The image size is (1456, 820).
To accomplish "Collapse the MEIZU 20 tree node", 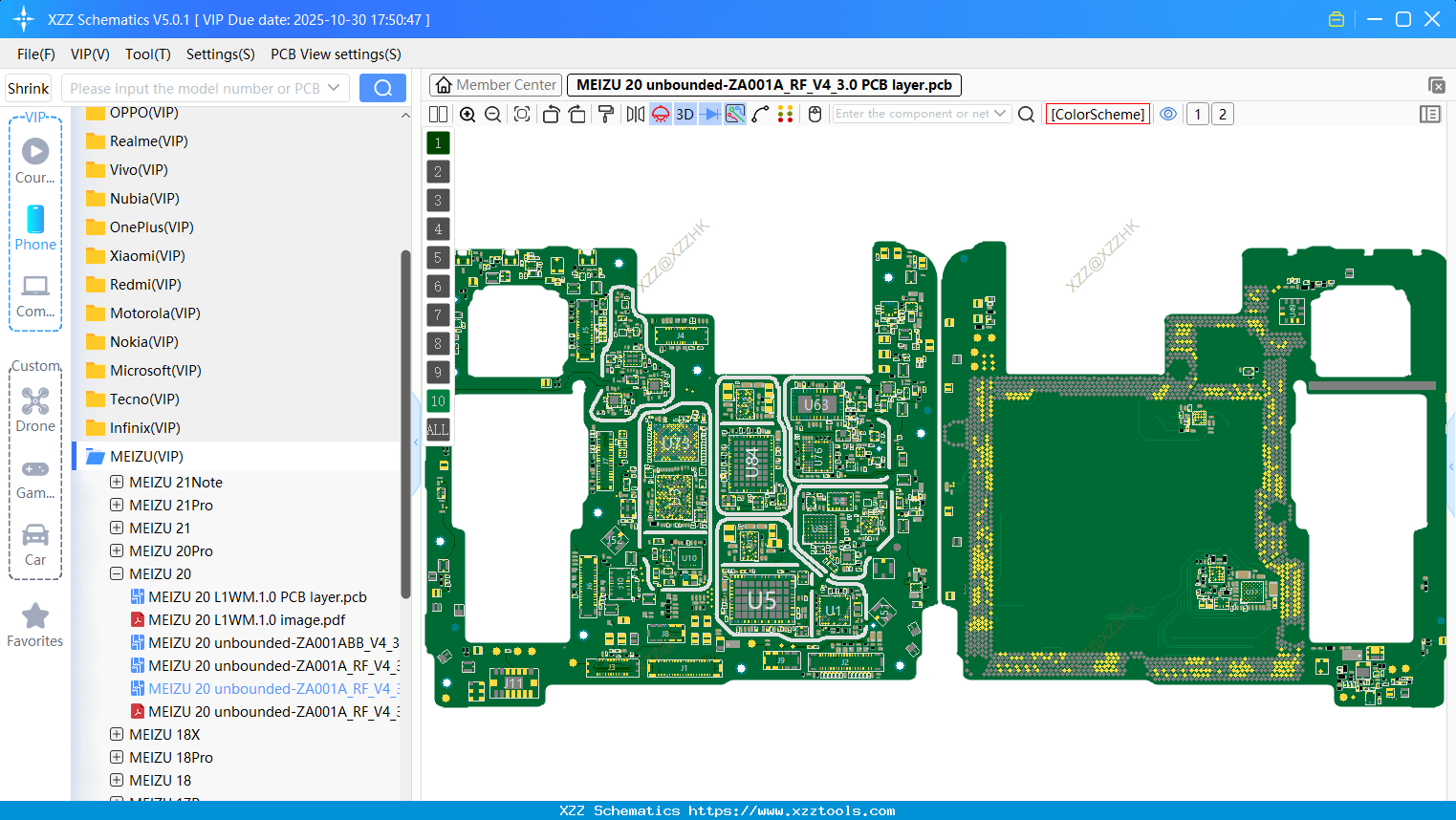I will (117, 573).
